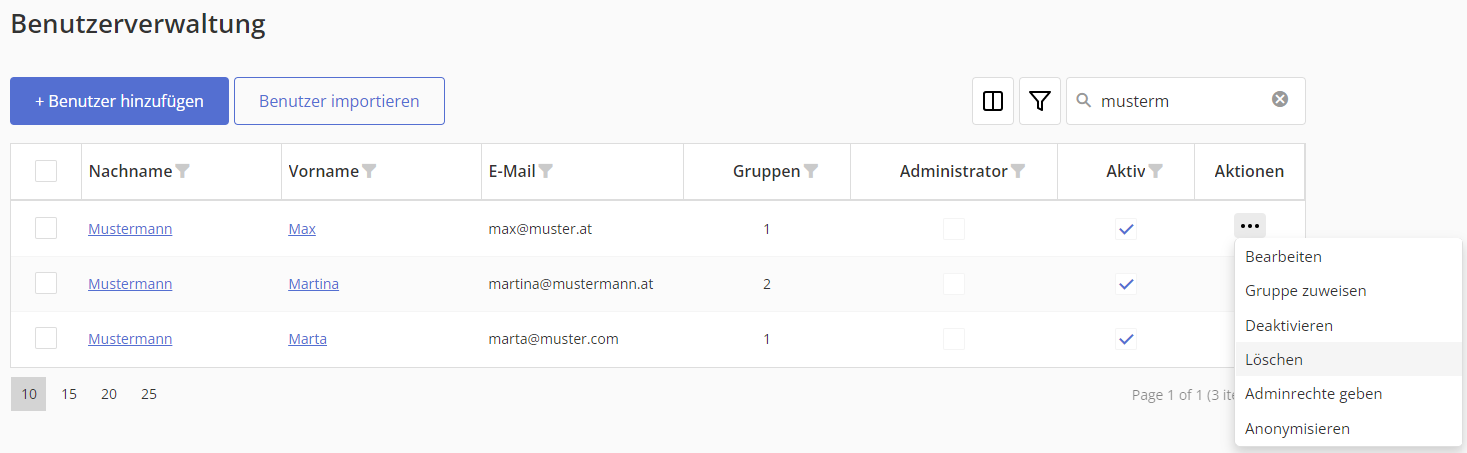
Task: Select the Max Mustermann row checkbox
Action: tap(46, 229)
